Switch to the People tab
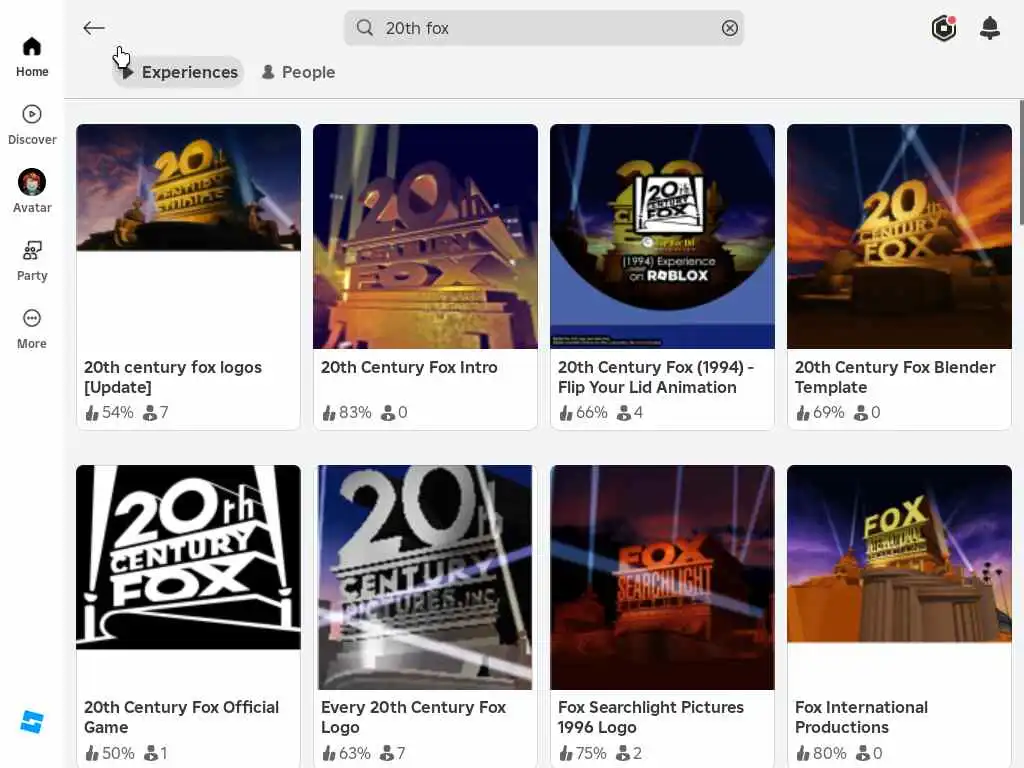Screen dimensions: 1024x768 298,72
